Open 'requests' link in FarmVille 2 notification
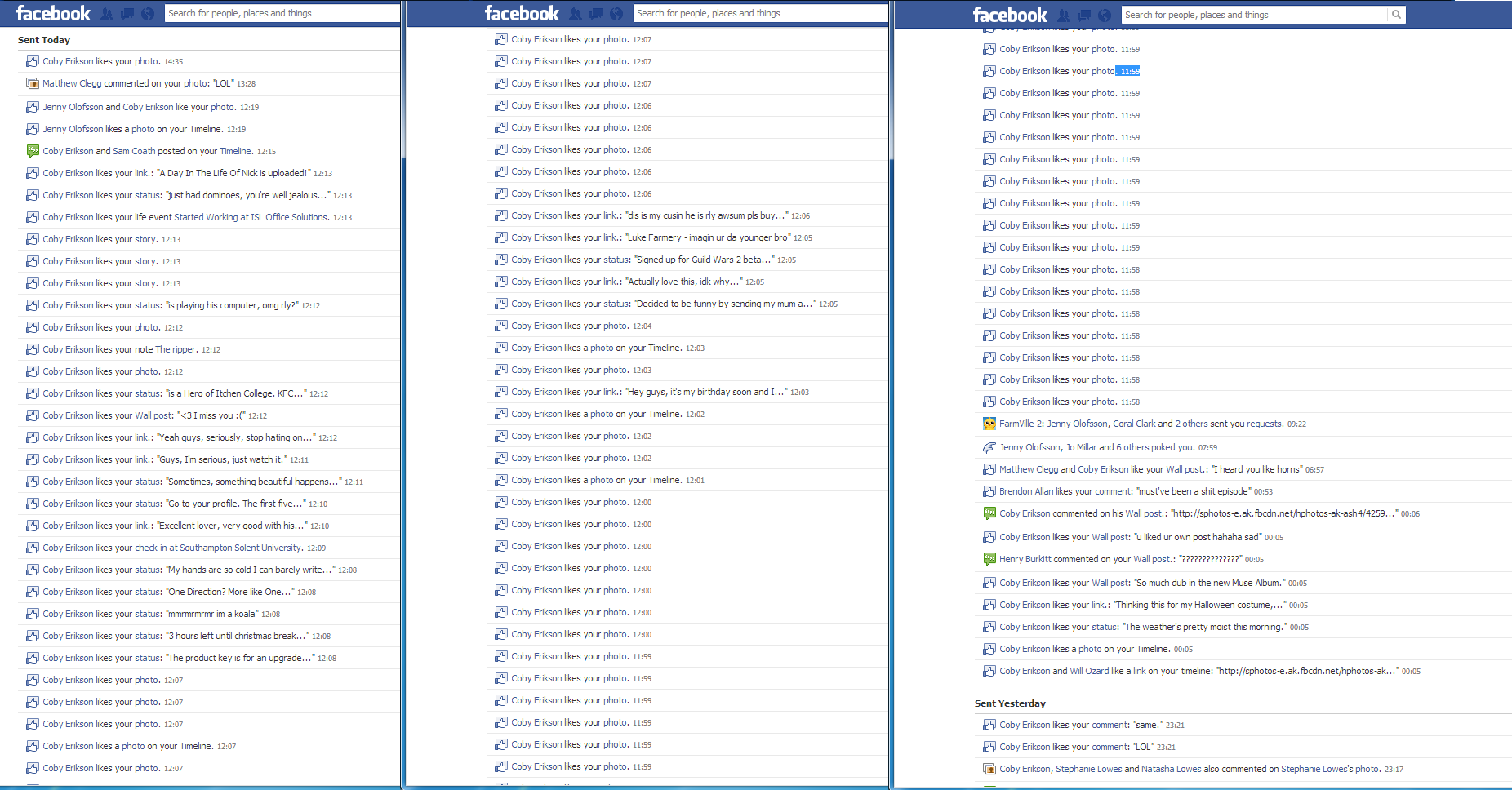Viewport: 1512px width, 790px height. (1265, 424)
